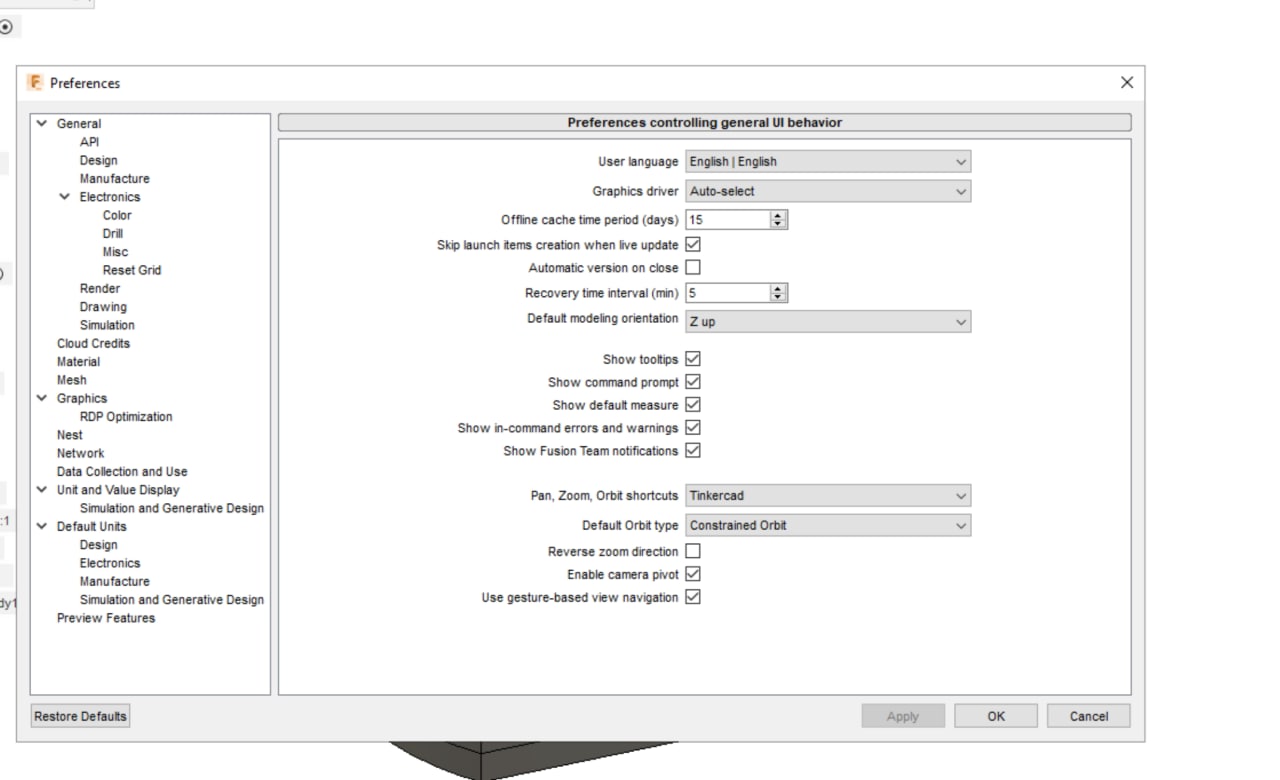Screen dimensions: 1280x780
Task: Disable Show Fusion Team notifications
Action: (693, 451)
